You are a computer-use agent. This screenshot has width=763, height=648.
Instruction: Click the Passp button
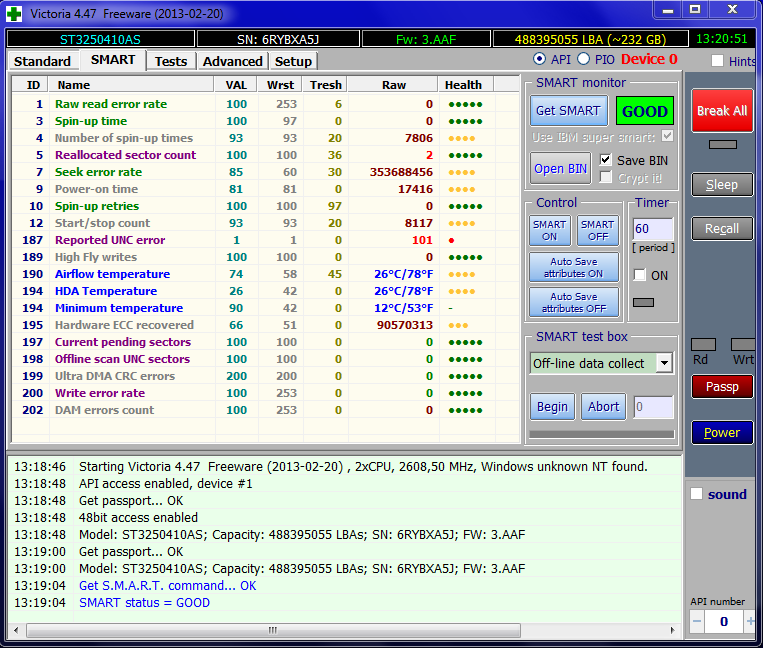tap(722, 386)
